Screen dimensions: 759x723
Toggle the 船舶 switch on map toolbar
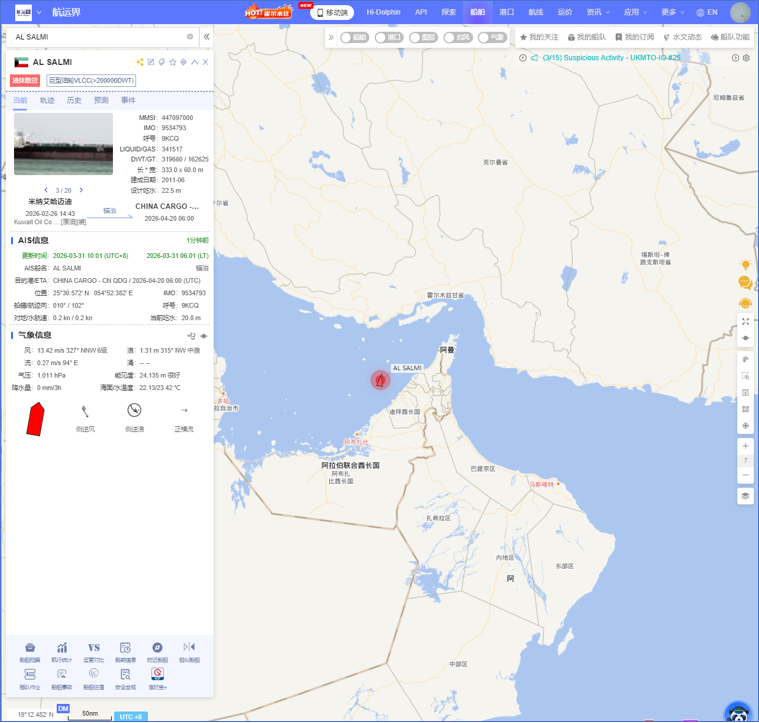click(x=354, y=37)
